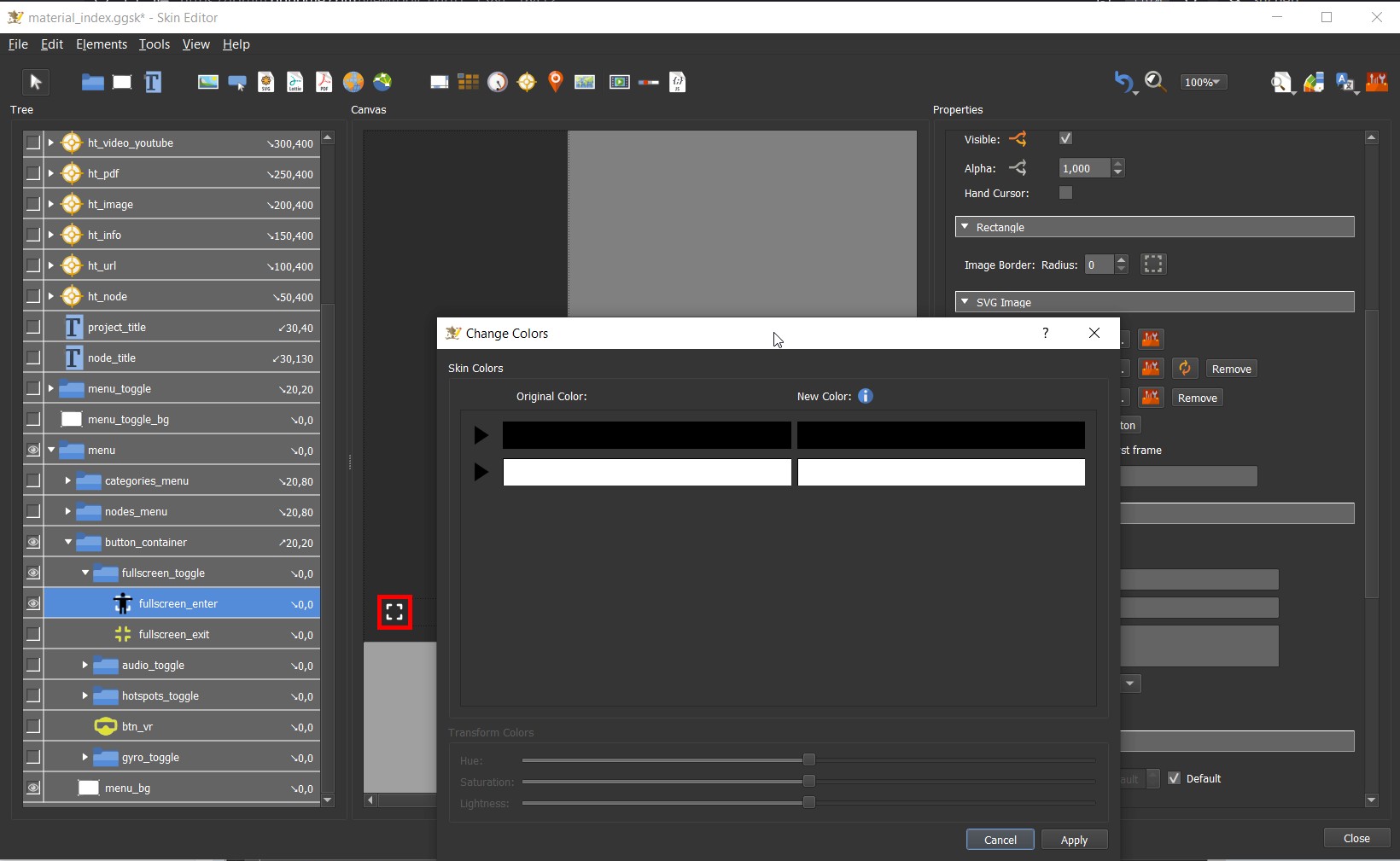This screenshot has width=1400, height=861.
Task: Open the Tools menu
Action: coord(155,44)
